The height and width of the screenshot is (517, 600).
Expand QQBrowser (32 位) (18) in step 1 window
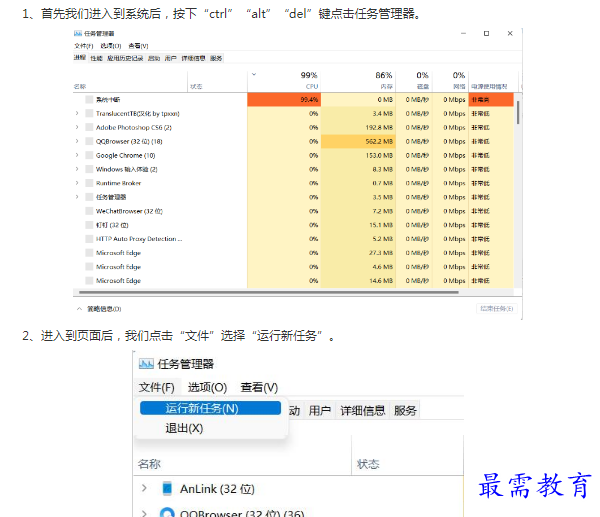click(x=77, y=141)
